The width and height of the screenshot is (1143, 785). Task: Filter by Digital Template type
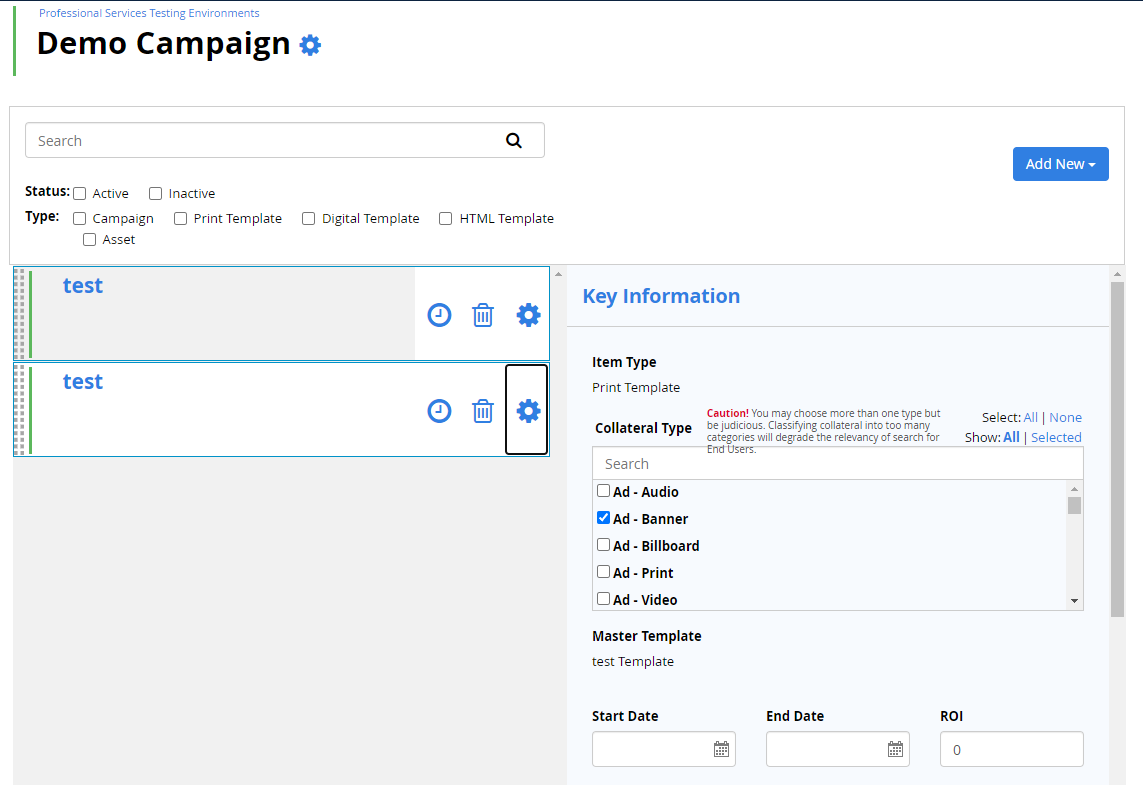pos(309,219)
